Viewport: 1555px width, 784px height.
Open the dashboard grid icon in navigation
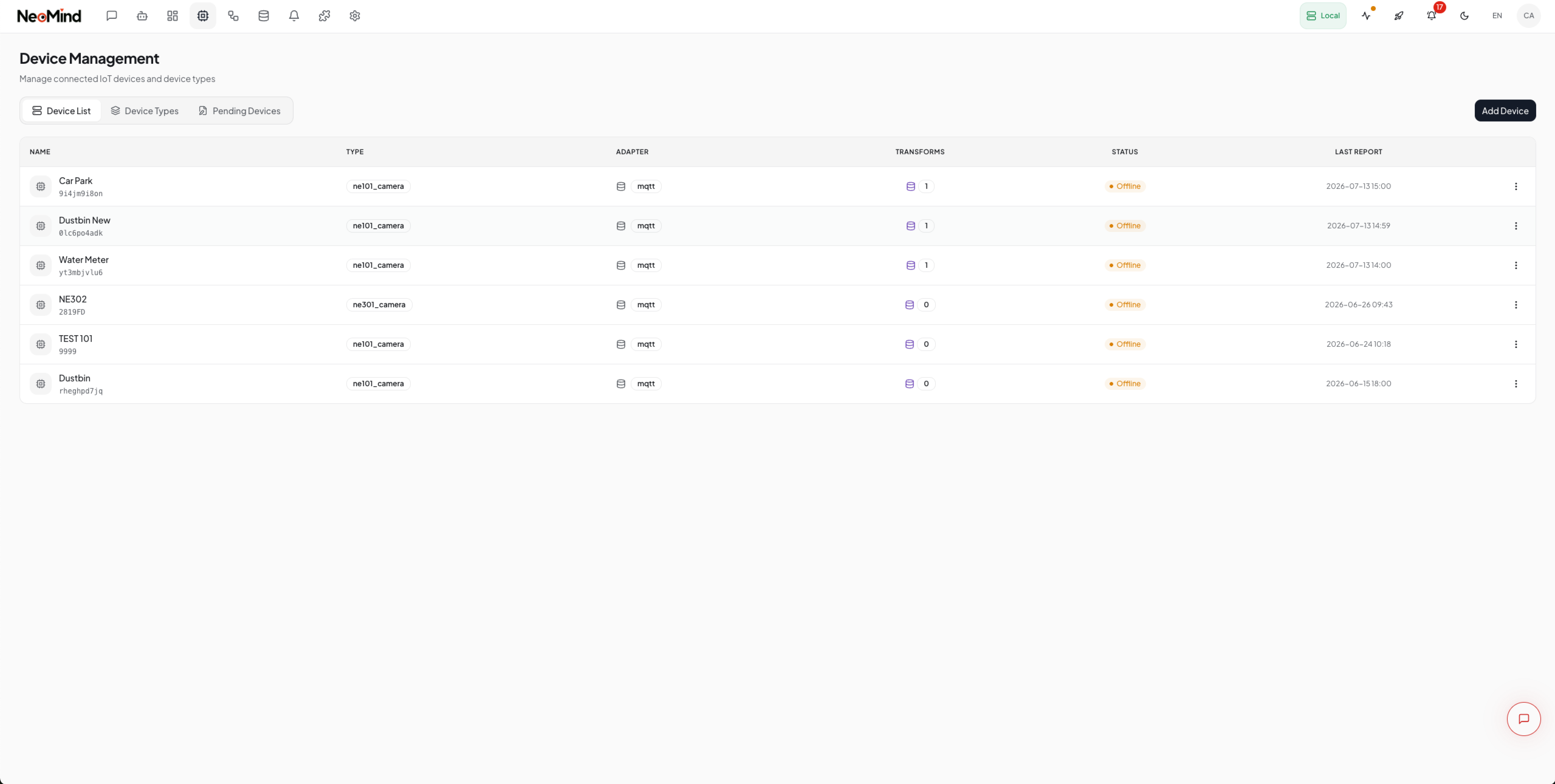click(173, 16)
